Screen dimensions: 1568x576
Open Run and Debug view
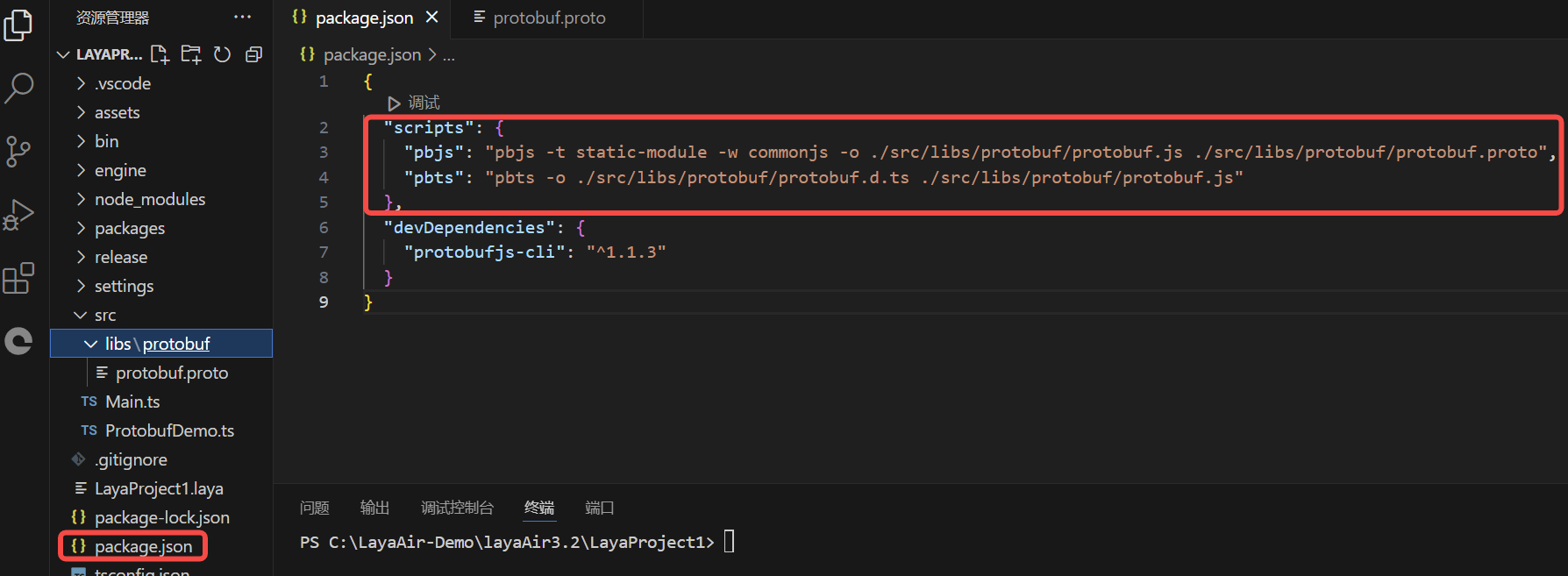point(18,215)
